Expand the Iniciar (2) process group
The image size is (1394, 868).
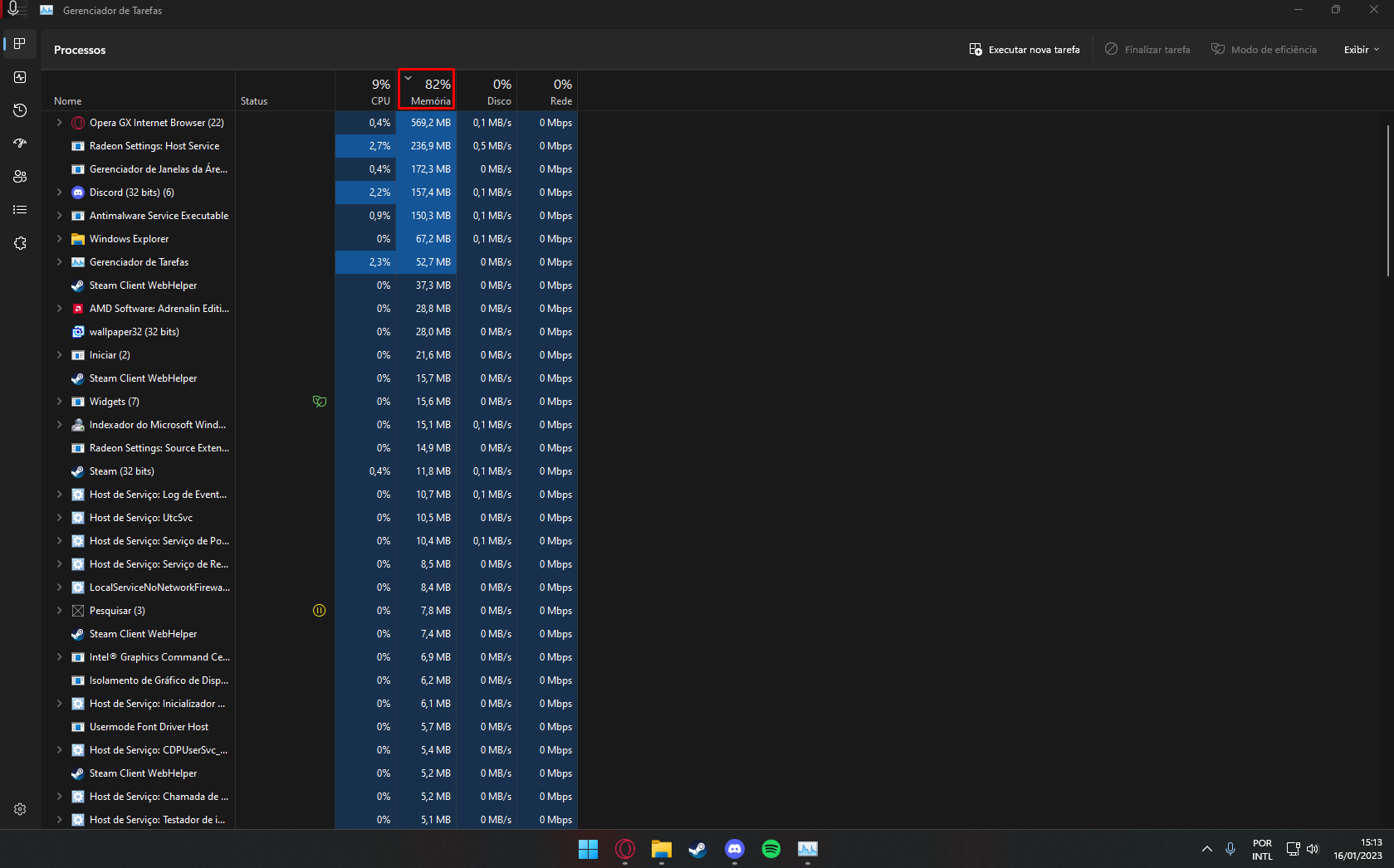tap(59, 355)
